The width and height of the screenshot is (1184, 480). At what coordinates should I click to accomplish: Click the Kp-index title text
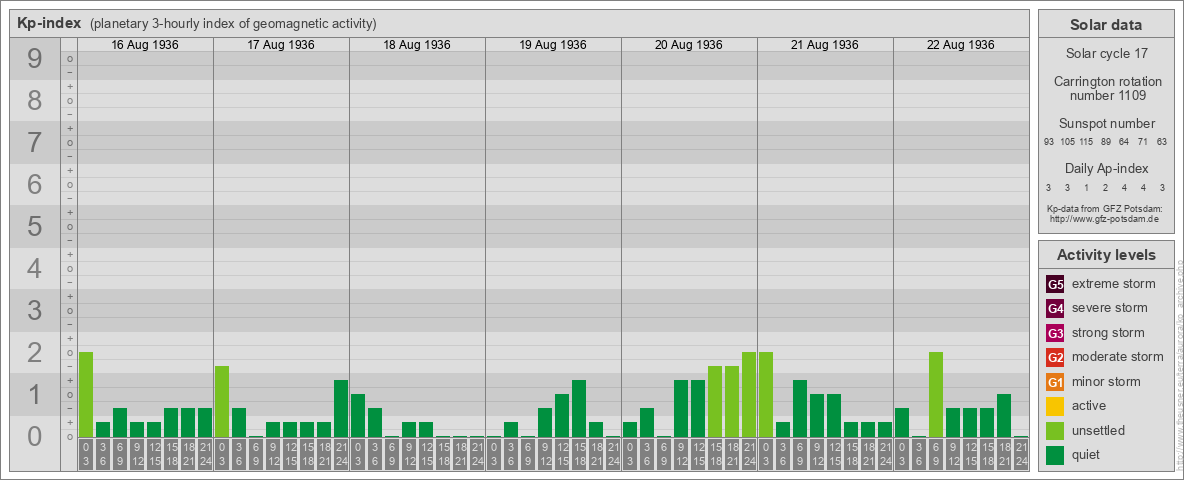tap(49, 23)
